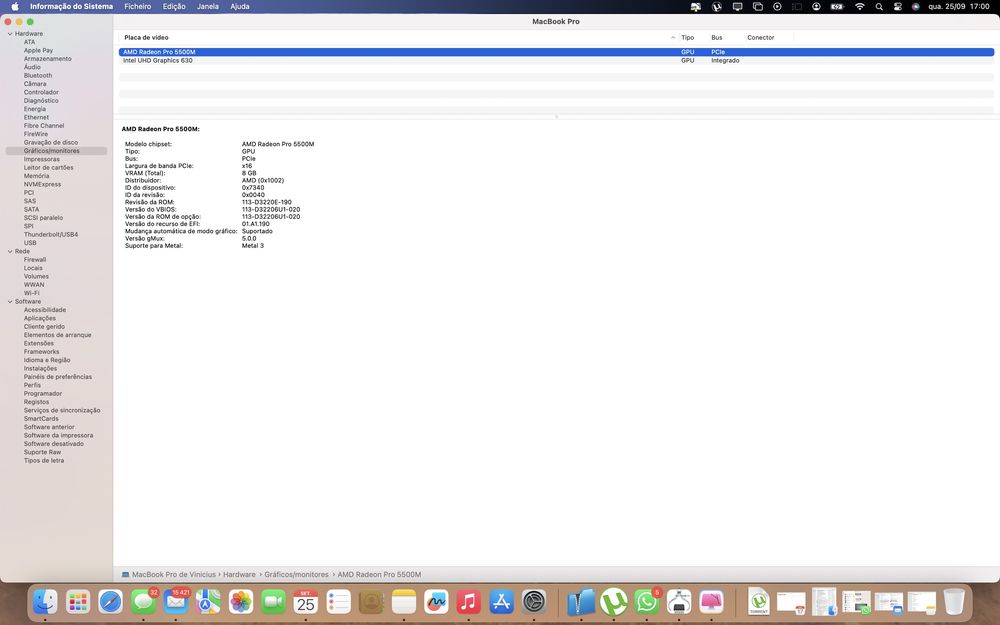Click Hardware in the bottom path bar
This screenshot has height=625, width=1000.
[x=239, y=575]
